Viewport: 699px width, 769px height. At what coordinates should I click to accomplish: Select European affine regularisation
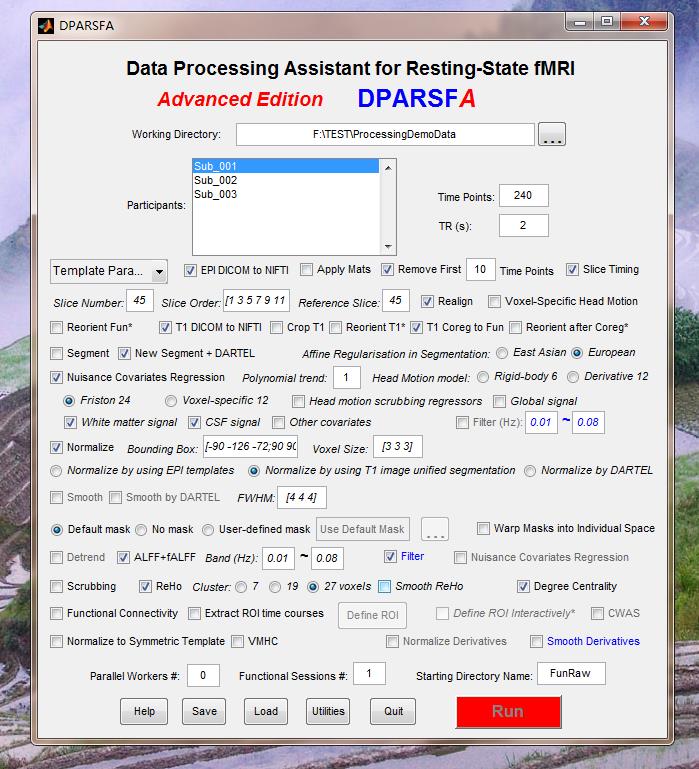(577, 353)
